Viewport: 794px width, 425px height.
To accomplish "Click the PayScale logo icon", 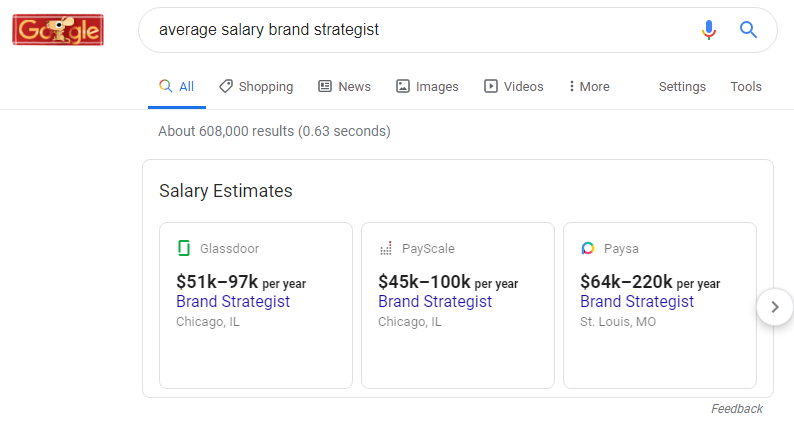I will (x=386, y=248).
